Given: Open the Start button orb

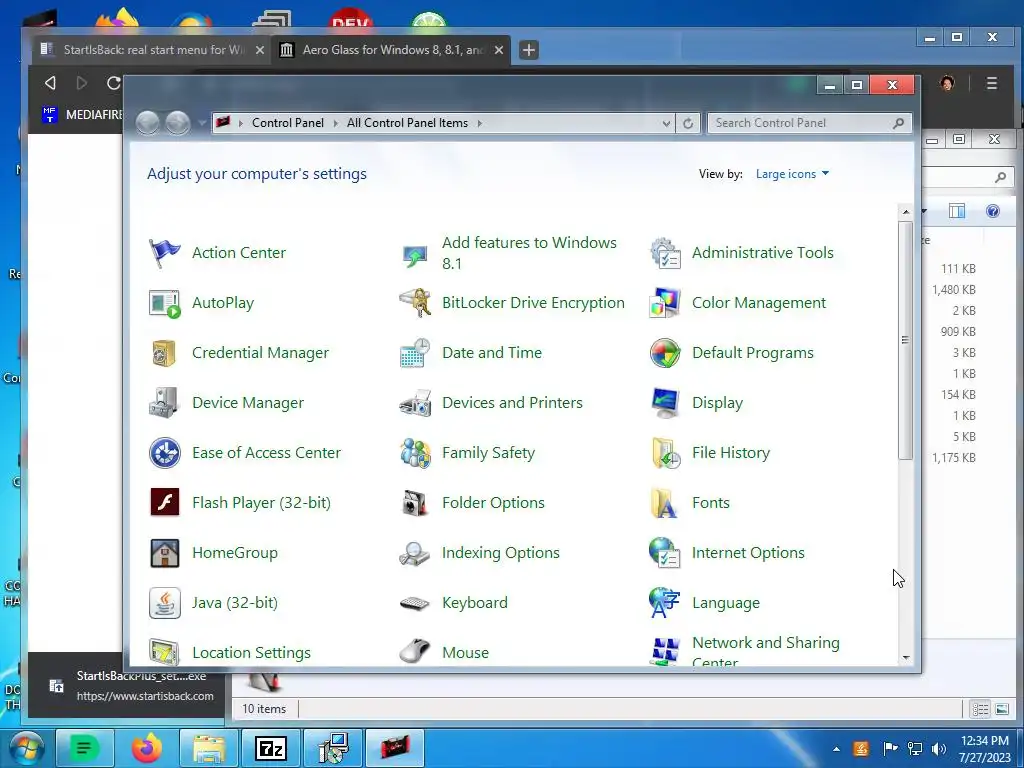Looking at the screenshot, I should (26, 748).
